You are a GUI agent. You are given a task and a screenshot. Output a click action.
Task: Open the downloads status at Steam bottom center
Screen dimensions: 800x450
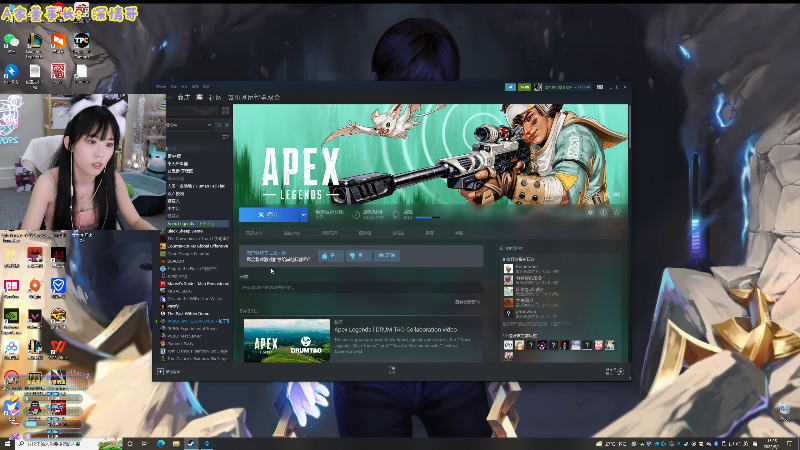tap(392, 370)
